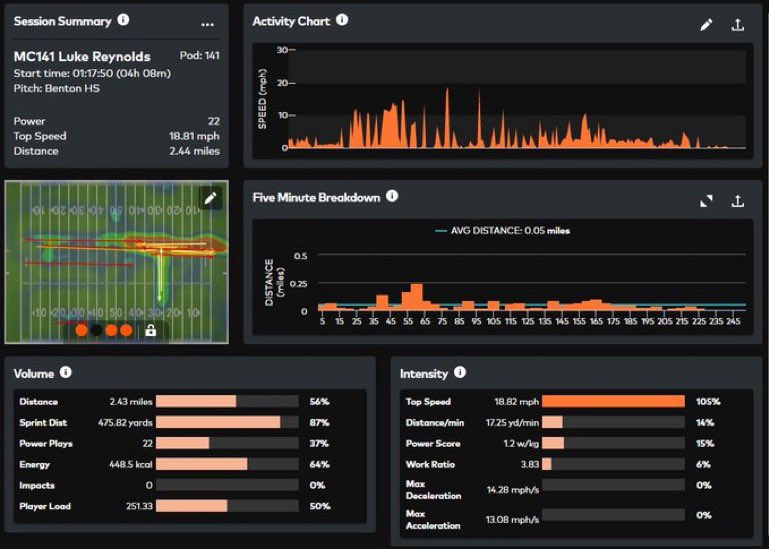Click the Power Score value 1.2 w/kg
This screenshot has height=549, width=769.
[x=521, y=444]
